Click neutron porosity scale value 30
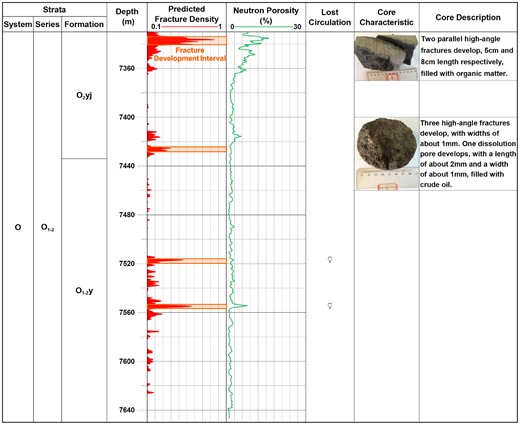 point(297,27)
